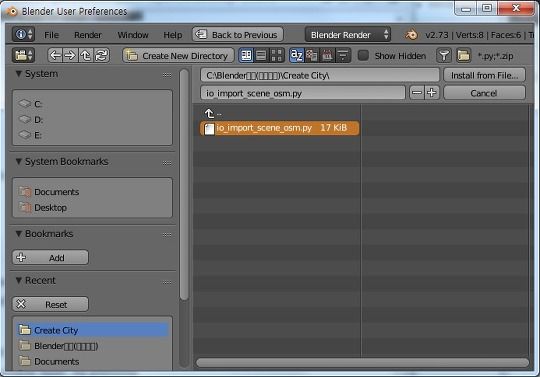Click the Blender logo icon in header
This screenshot has height=377, width=540.
point(411,35)
